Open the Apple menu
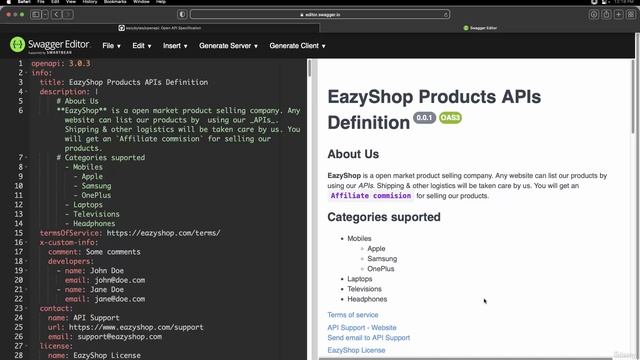 tap(9, 2)
